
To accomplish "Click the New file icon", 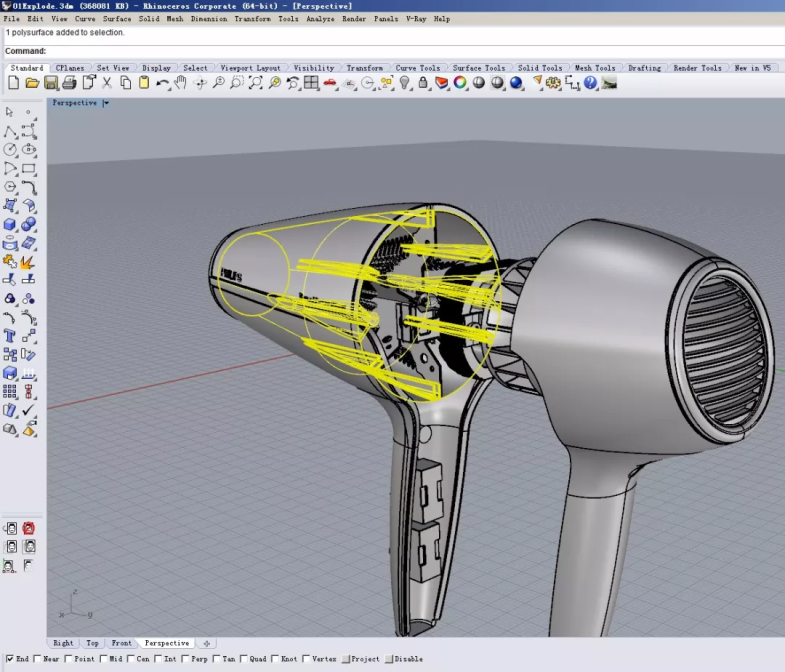I will tap(13, 83).
